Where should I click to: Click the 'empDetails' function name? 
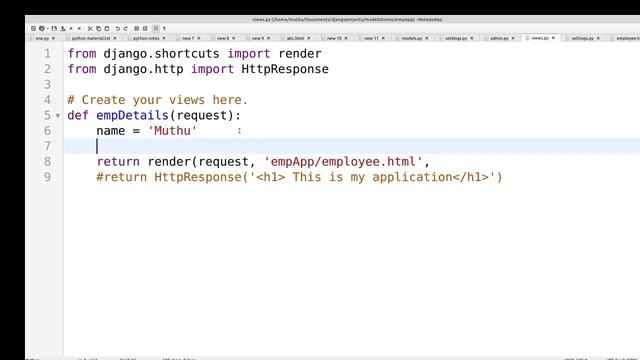[x=132, y=116]
